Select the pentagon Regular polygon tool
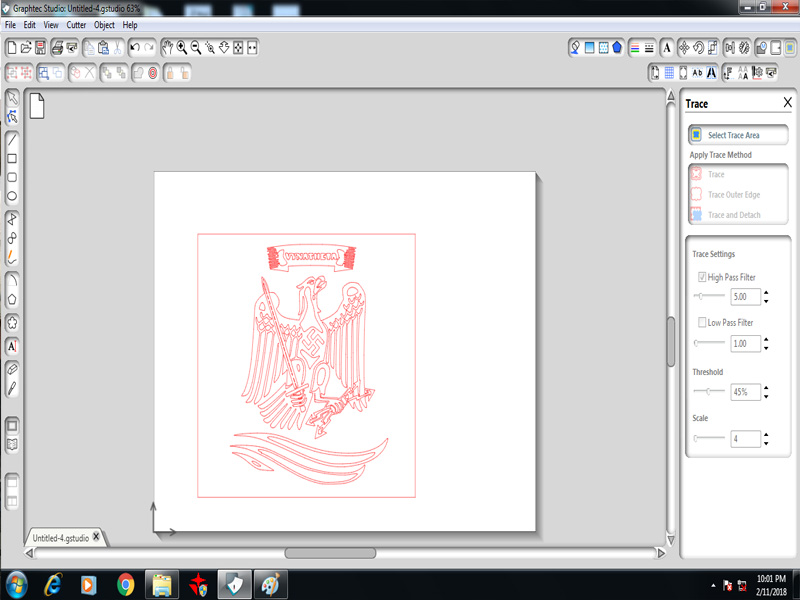The width and height of the screenshot is (800, 600). 12,299
